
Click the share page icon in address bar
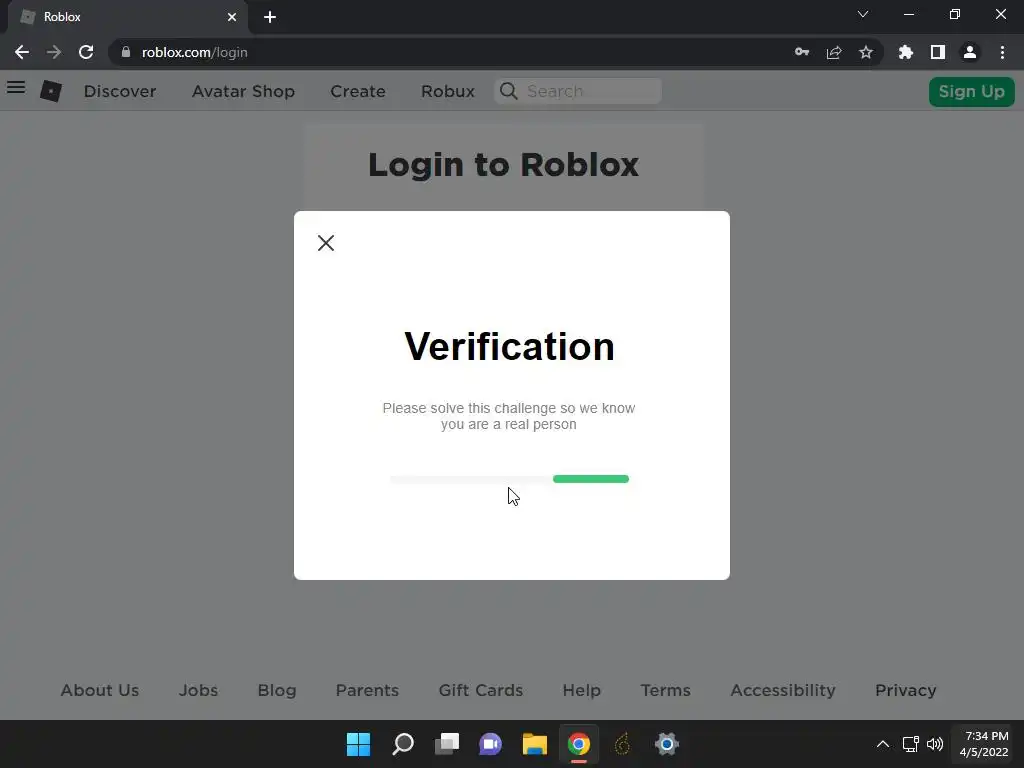pos(834,52)
